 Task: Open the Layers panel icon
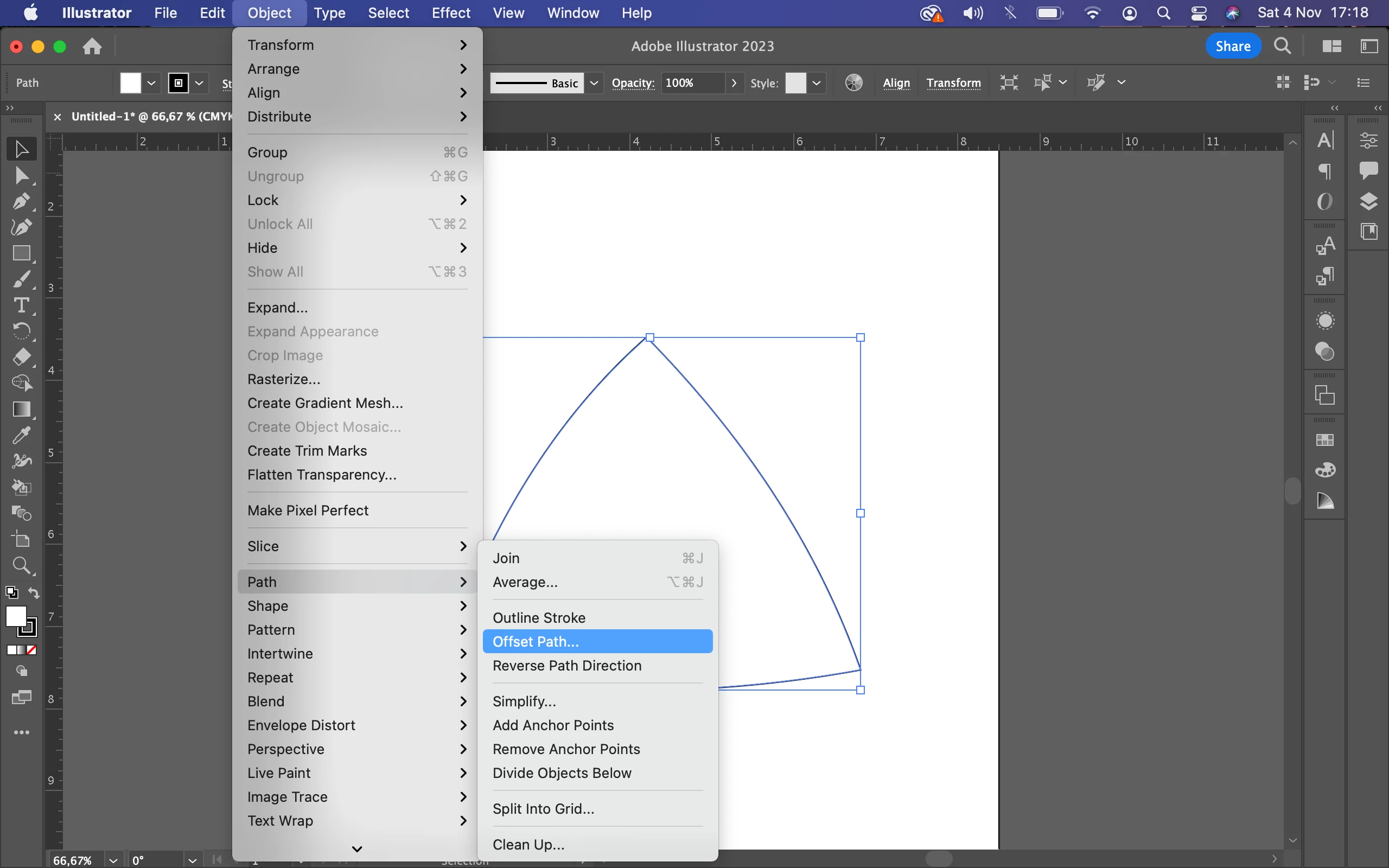(x=1368, y=201)
